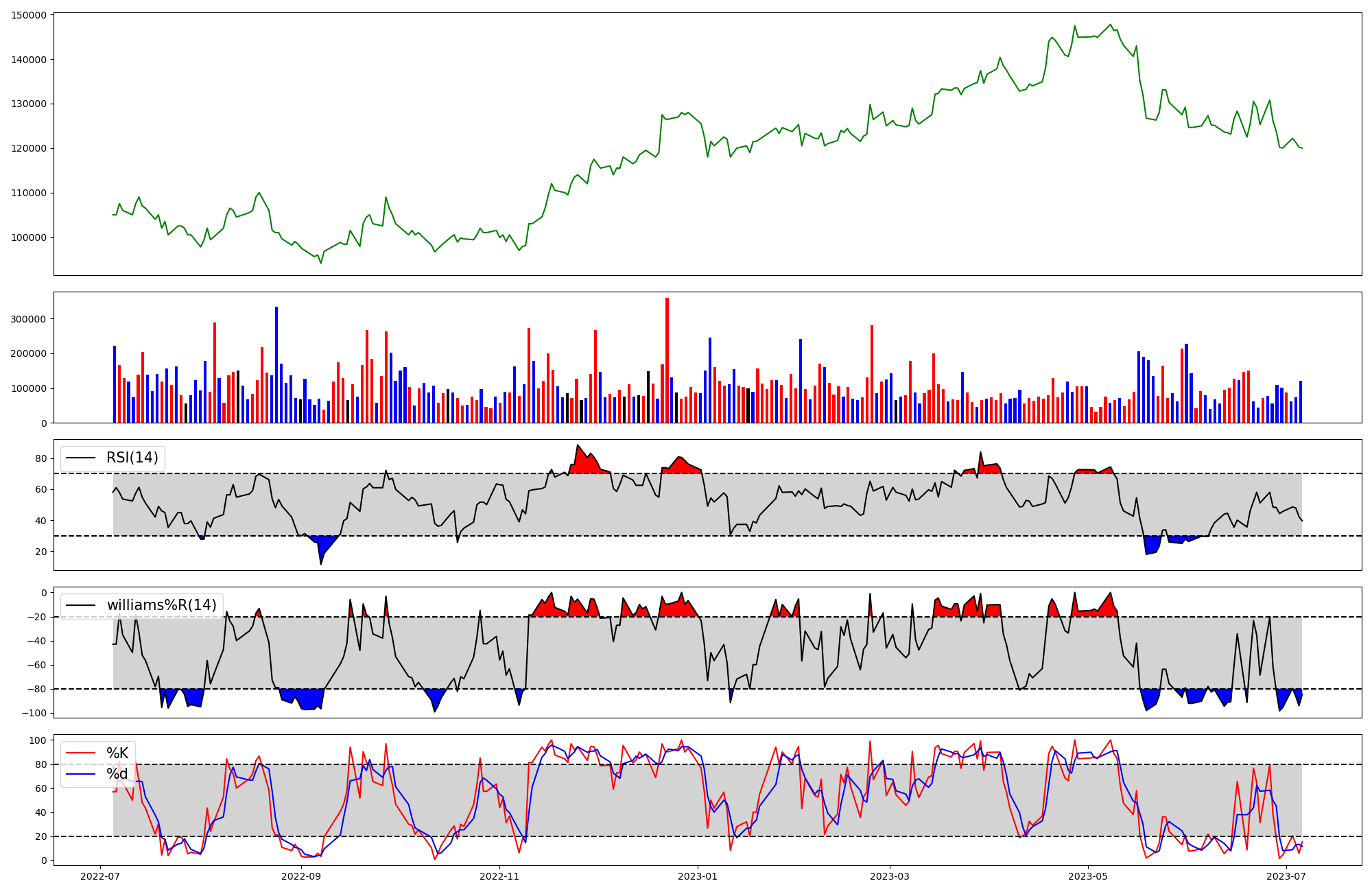Click the blue %d legend line sample
This screenshot has width=1372, height=892.
pos(80,774)
